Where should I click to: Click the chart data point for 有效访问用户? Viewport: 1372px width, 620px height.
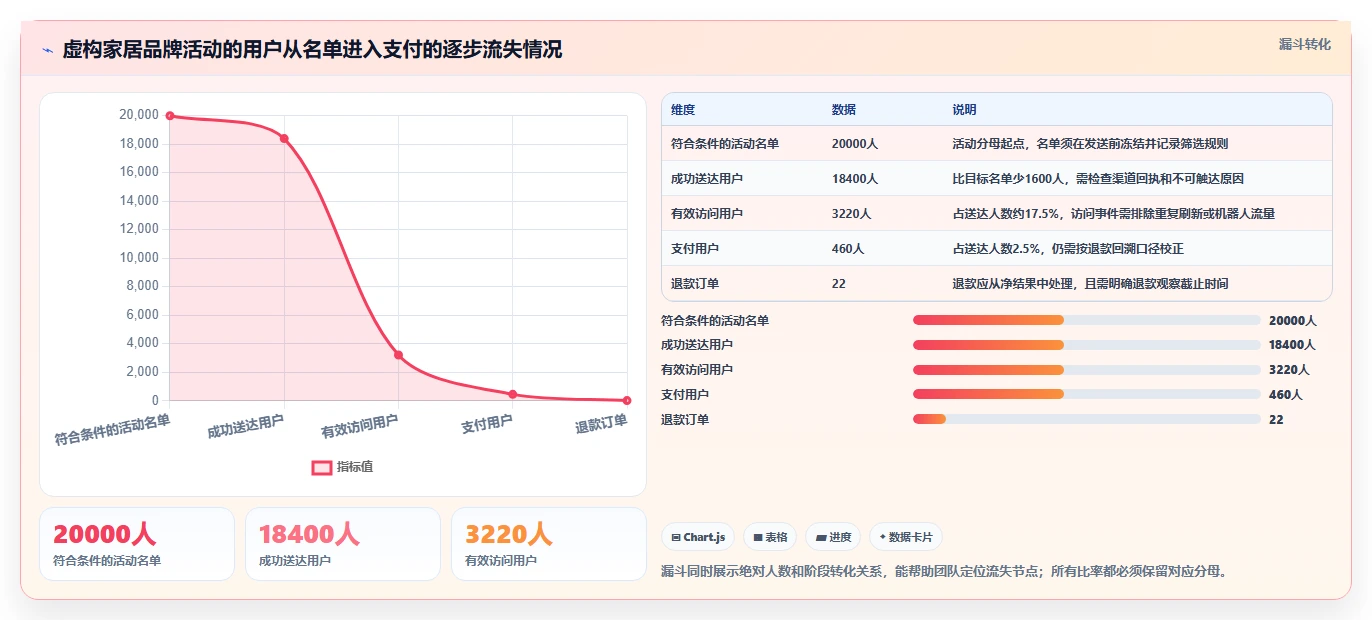[398, 355]
